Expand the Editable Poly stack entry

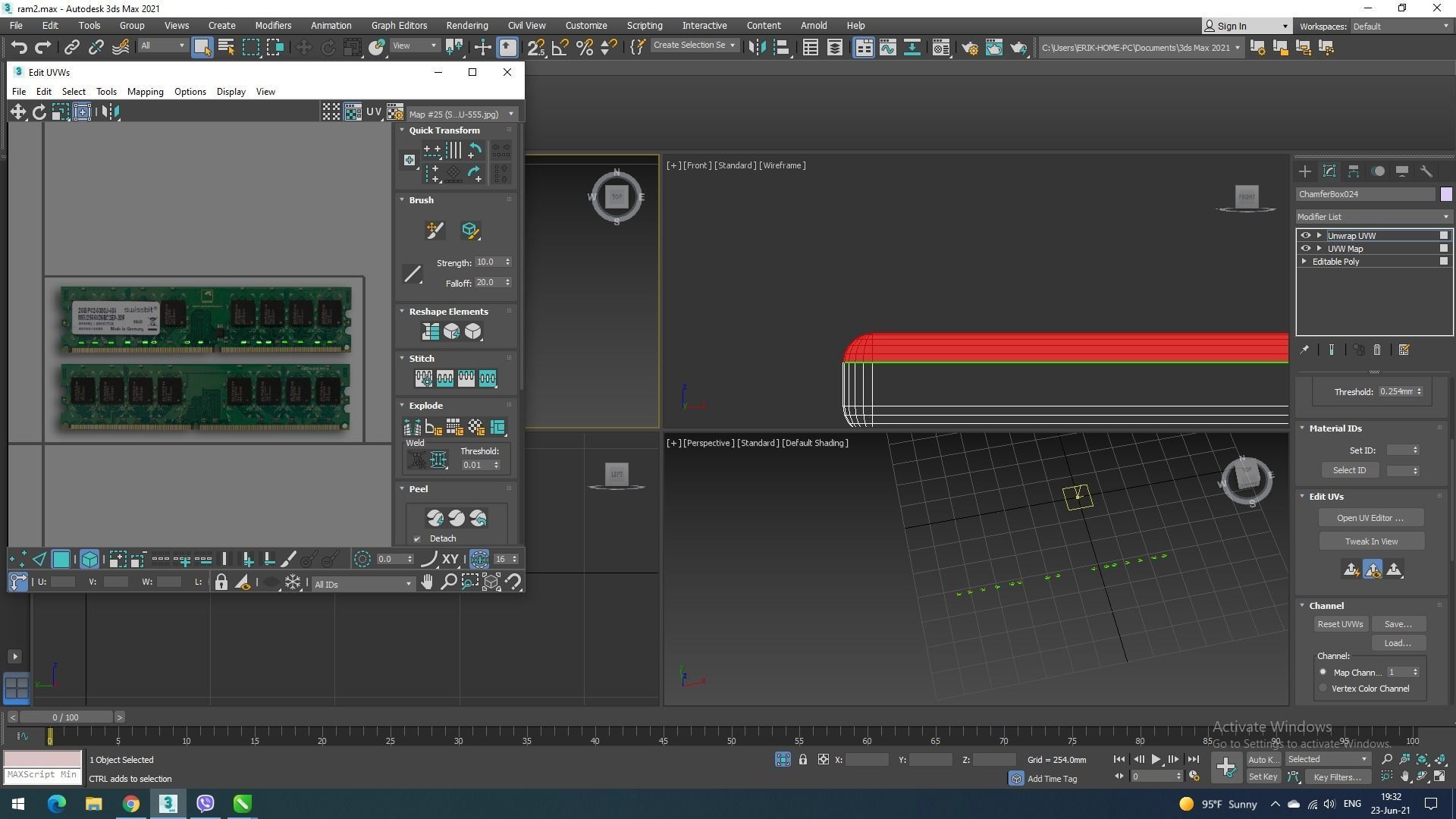[x=1304, y=262]
